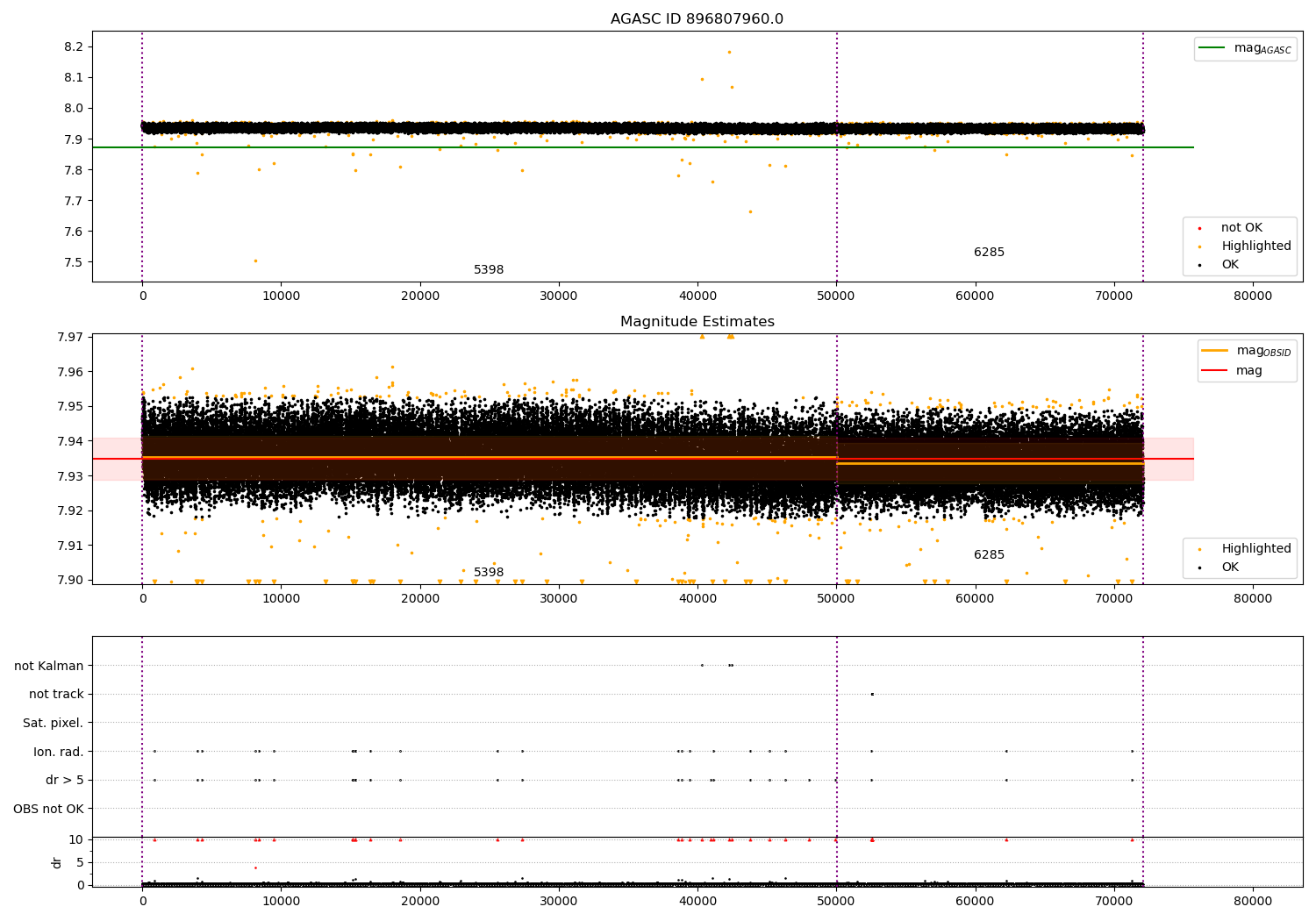Select the "OK" legend entry in the top plot
The width and height of the screenshot is (1316, 921).
click(x=1230, y=265)
